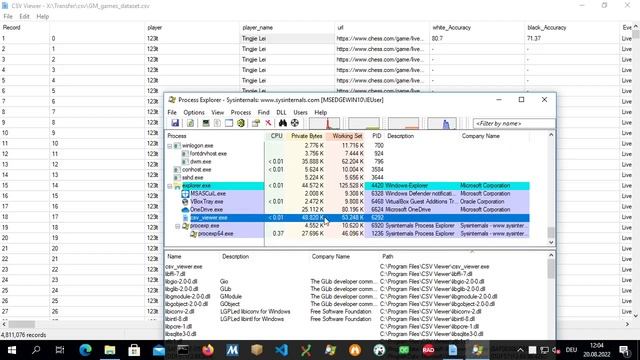640x360 pixels.
Task: Sort by the CPU column header
Action: (276, 136)
